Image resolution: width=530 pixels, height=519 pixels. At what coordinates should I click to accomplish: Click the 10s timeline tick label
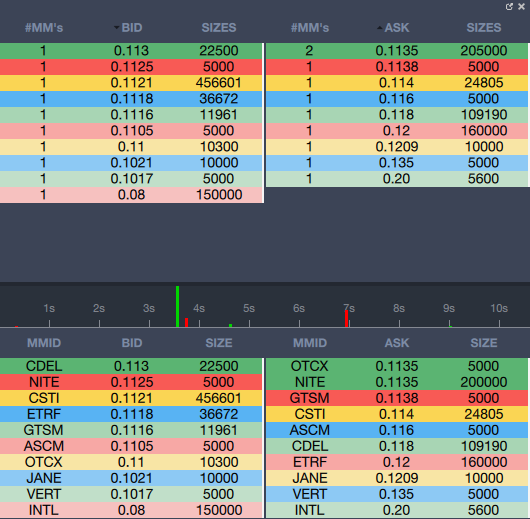click(x=499, y=308)
